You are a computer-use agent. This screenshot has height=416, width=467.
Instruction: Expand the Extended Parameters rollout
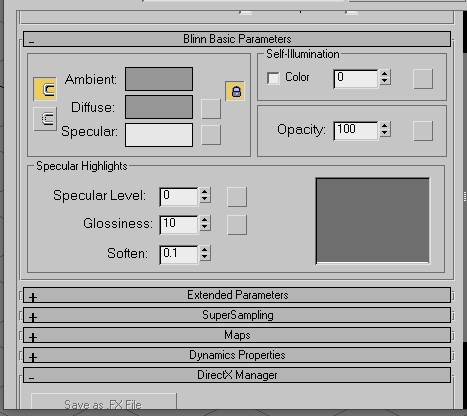tap(237, 295)
